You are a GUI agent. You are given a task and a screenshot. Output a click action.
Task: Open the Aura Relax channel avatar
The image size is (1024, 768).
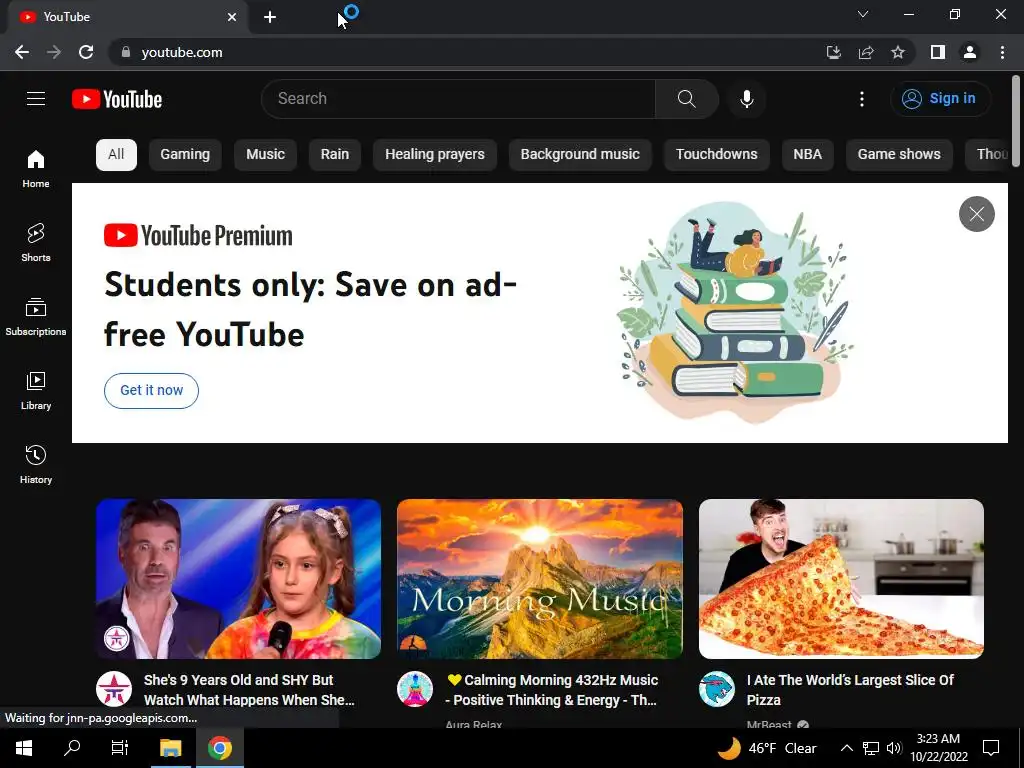(x=415, y=689)
